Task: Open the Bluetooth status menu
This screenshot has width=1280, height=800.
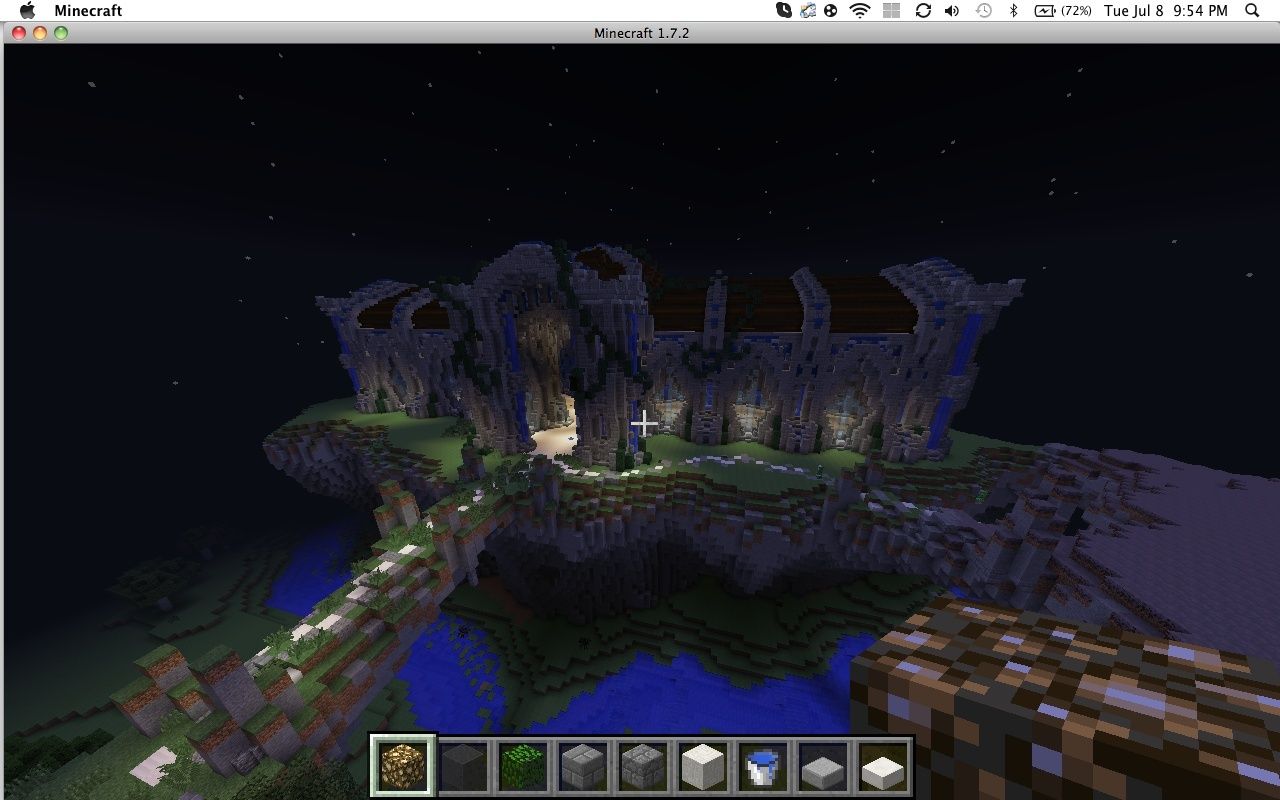Action: pos(1012,10)
